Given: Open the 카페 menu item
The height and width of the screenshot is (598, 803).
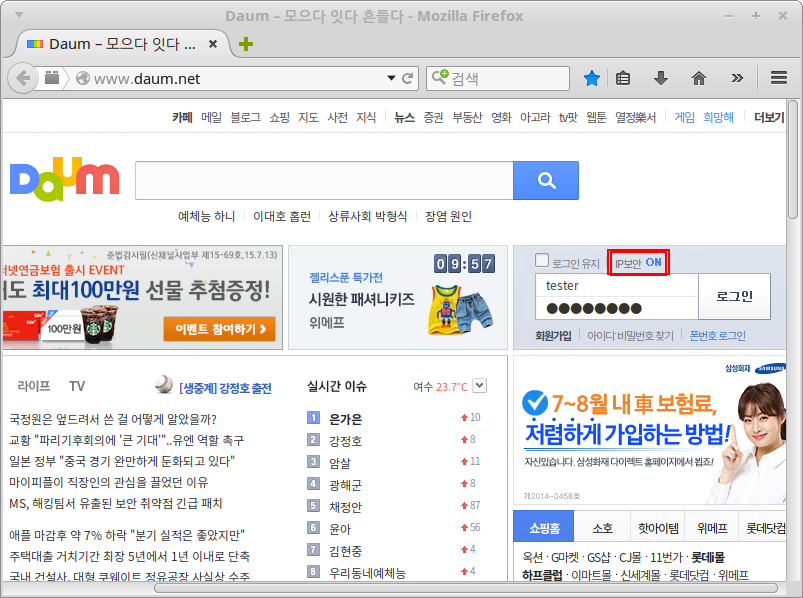Looking at the screenshot, I should pyautogui.click(x=182, y=118).
